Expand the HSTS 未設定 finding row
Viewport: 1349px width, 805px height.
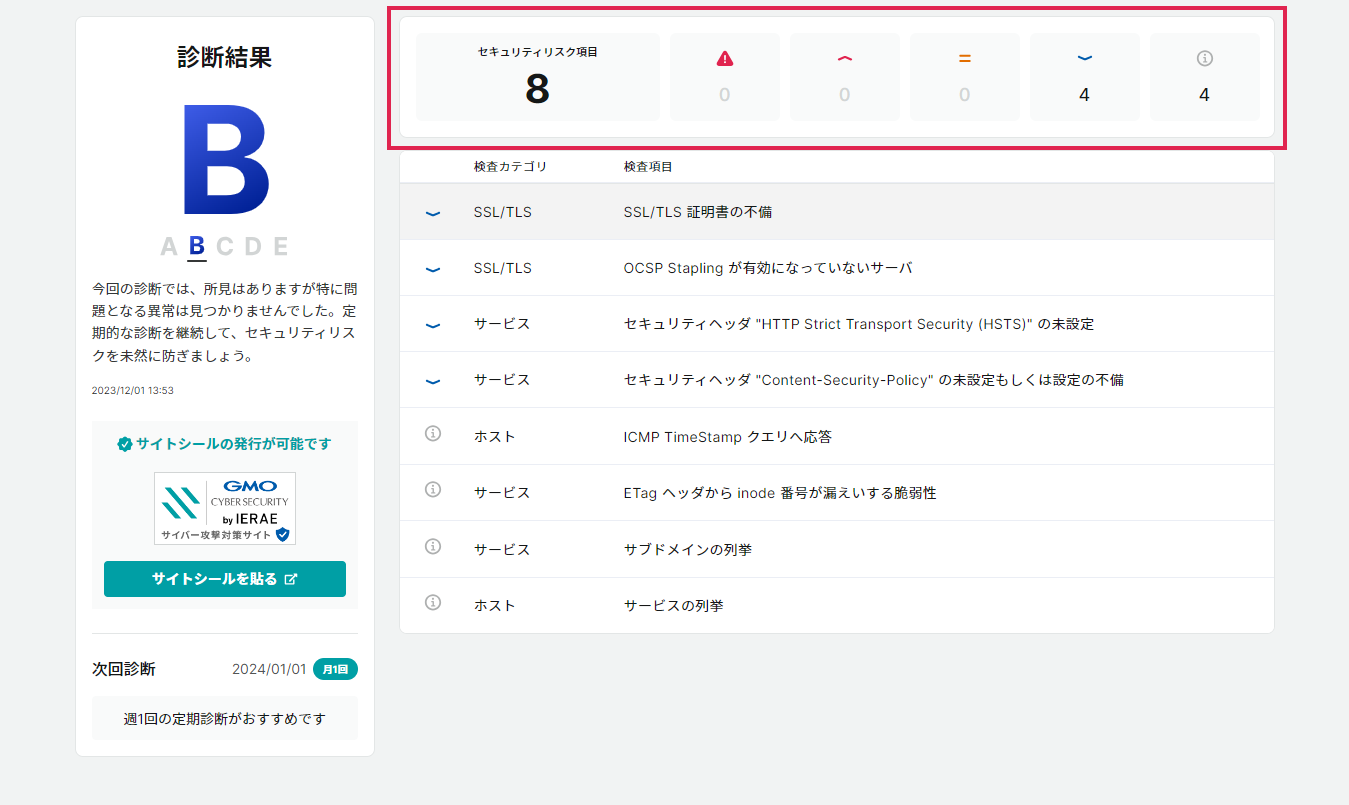pos(858,324)
